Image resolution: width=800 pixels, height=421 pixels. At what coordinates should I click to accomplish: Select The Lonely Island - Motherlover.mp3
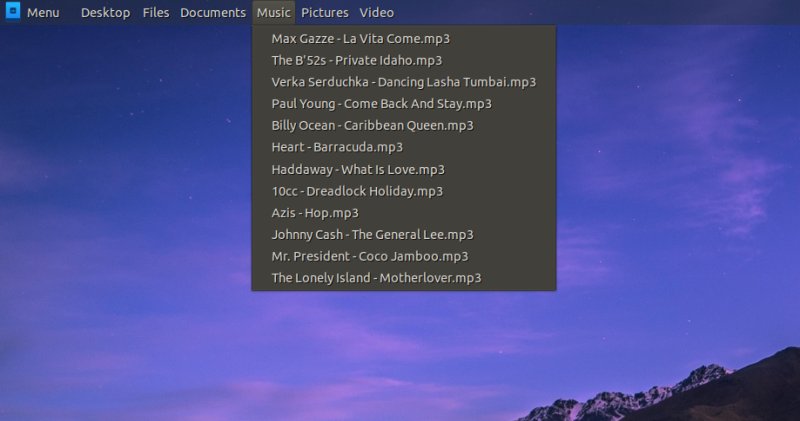(x=376, y=278)
